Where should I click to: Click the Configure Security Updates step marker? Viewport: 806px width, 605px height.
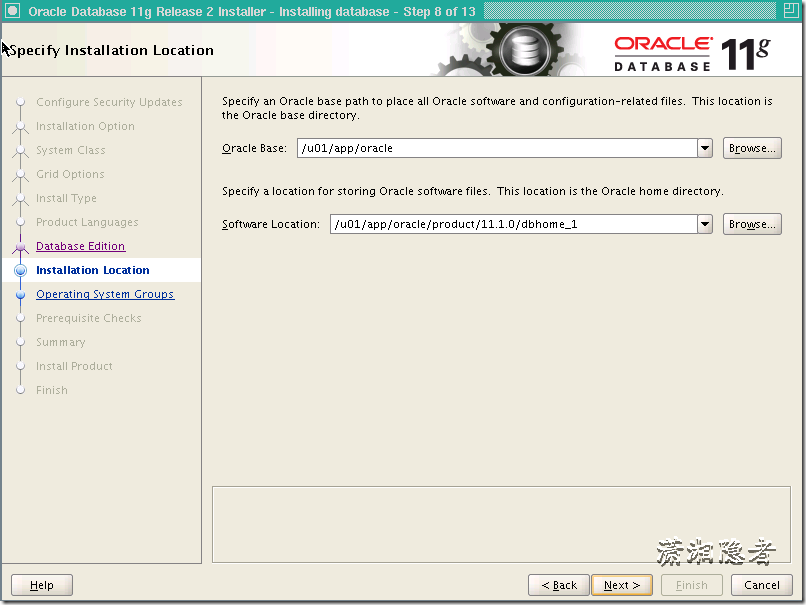[22, 102]
